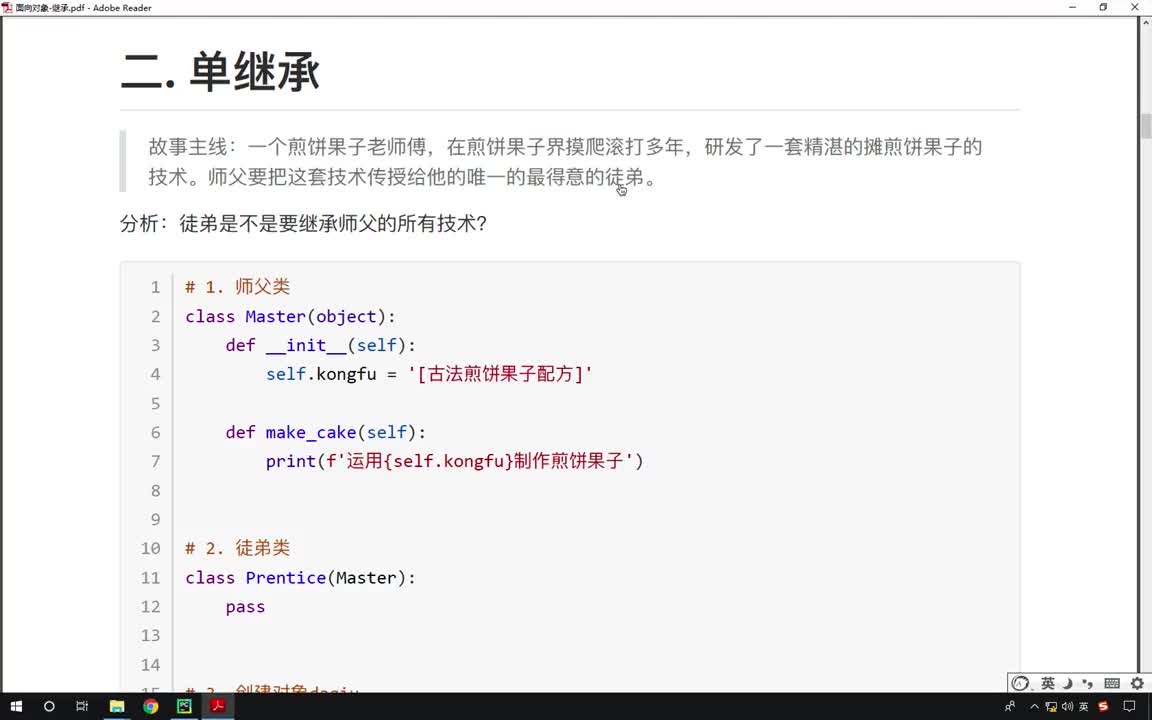Viewport: 1152px width, 720px height.
Task: Open the network status tray icon
Action: (x=1051, y=706)
